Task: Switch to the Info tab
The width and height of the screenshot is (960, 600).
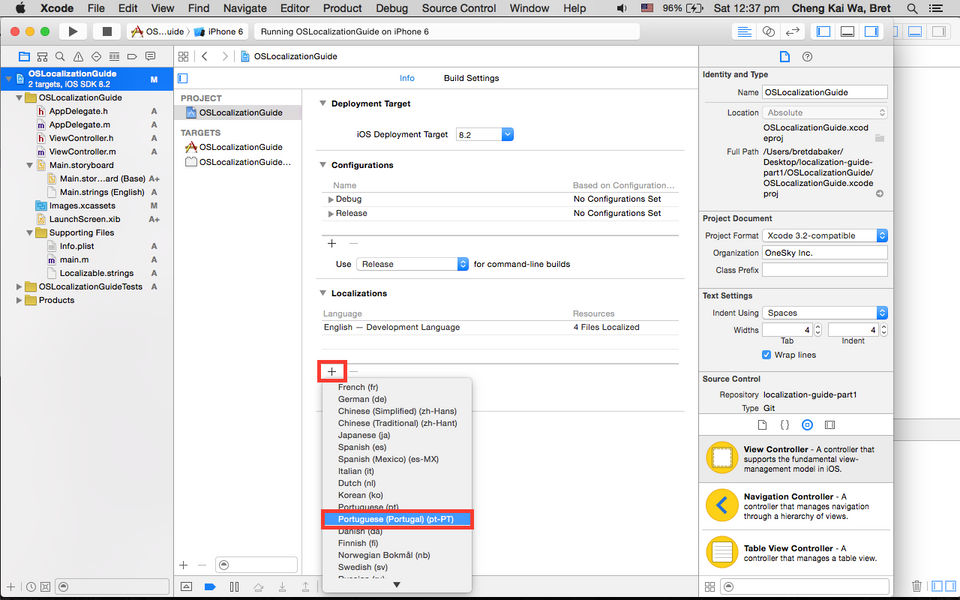Action: (x=407, y=78)
